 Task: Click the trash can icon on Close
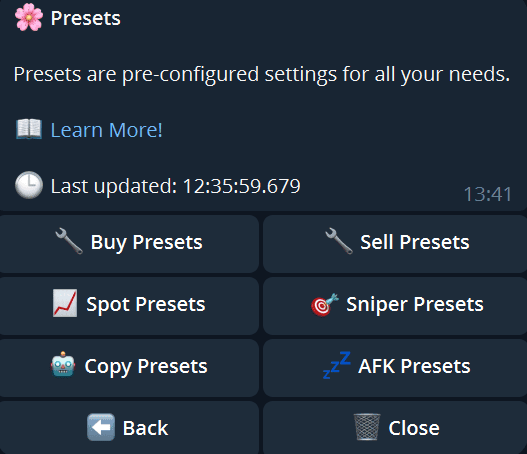367,427
